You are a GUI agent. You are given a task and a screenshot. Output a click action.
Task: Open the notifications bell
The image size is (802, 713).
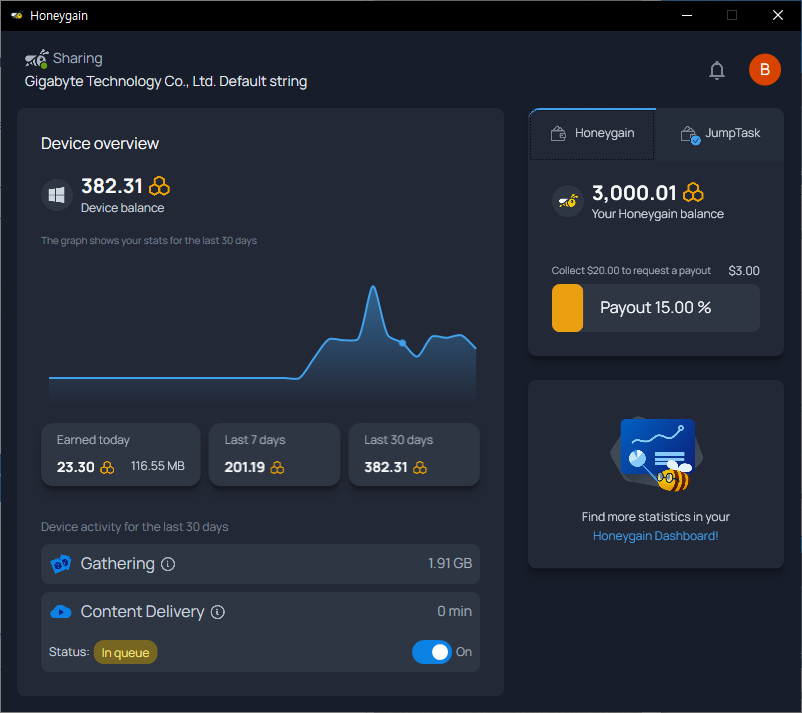point(717,70)
